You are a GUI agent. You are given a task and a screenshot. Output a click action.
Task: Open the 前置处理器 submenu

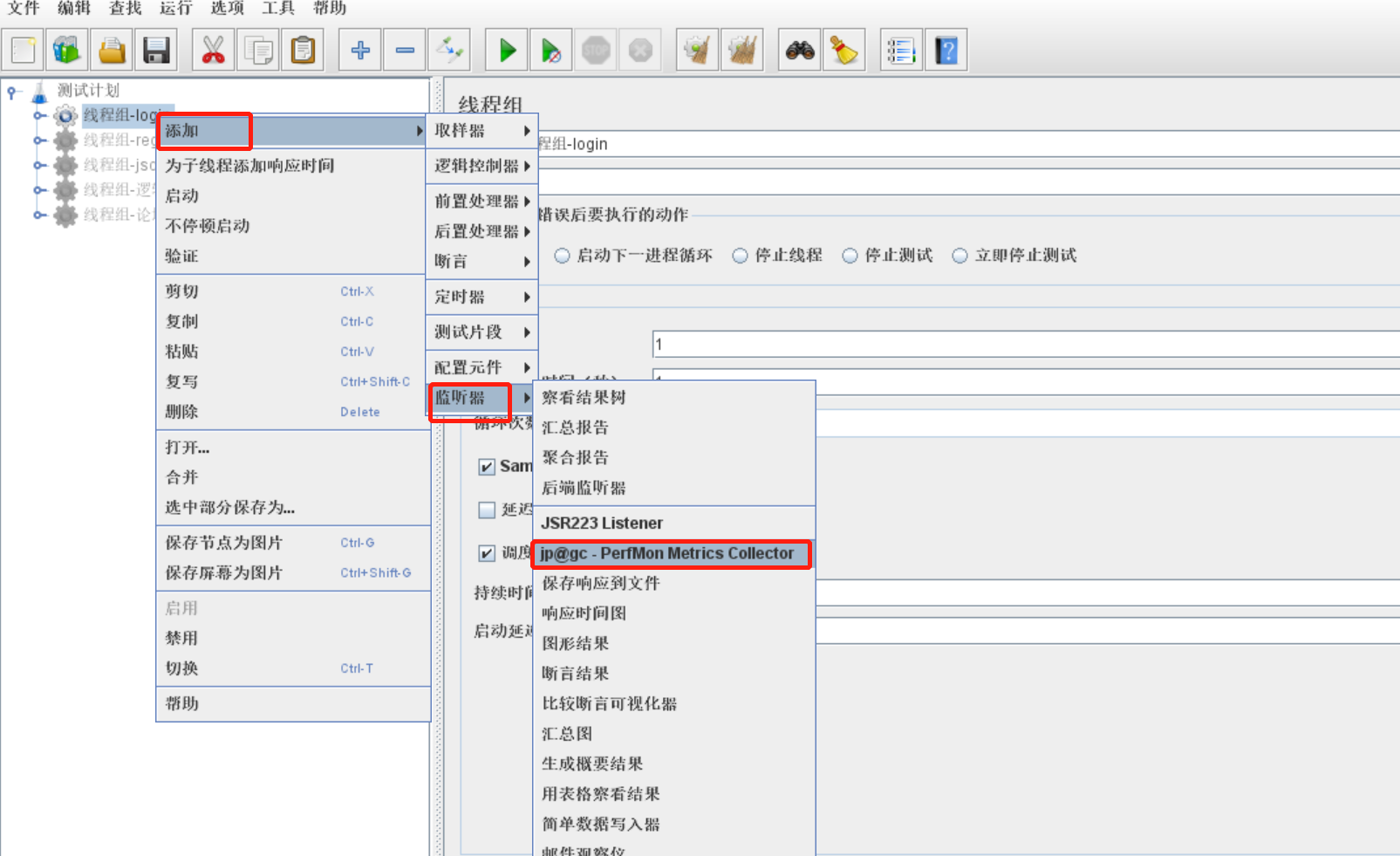click(x=481, y=202)
